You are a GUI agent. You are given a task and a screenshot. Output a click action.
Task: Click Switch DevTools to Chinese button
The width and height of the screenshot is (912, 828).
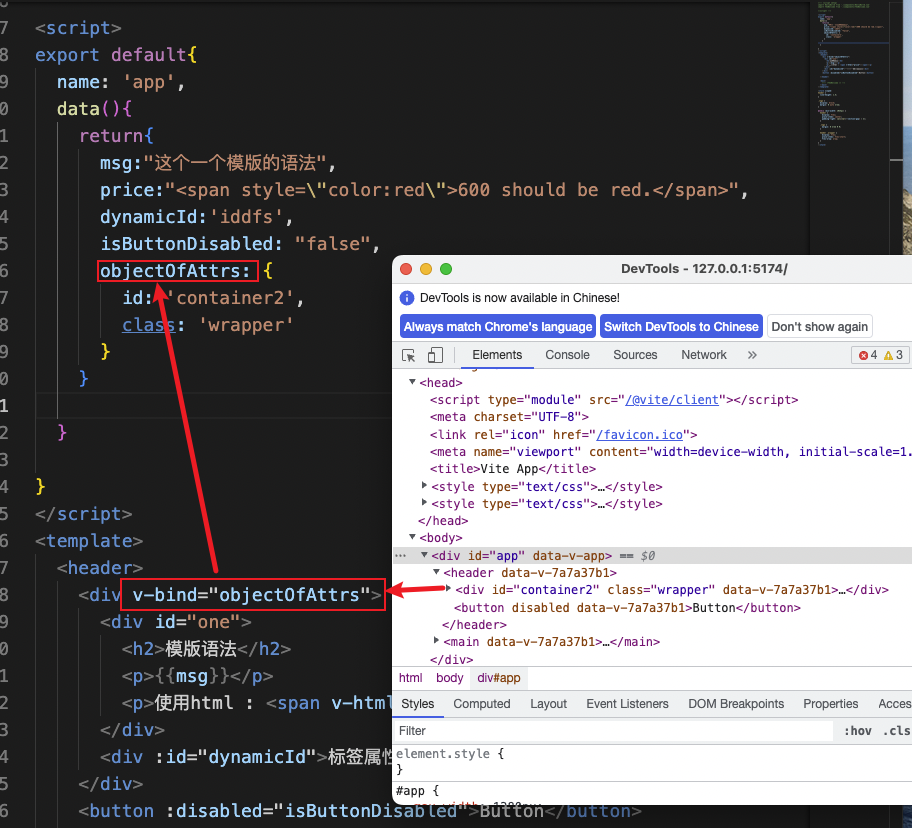[x=681, y=327]
